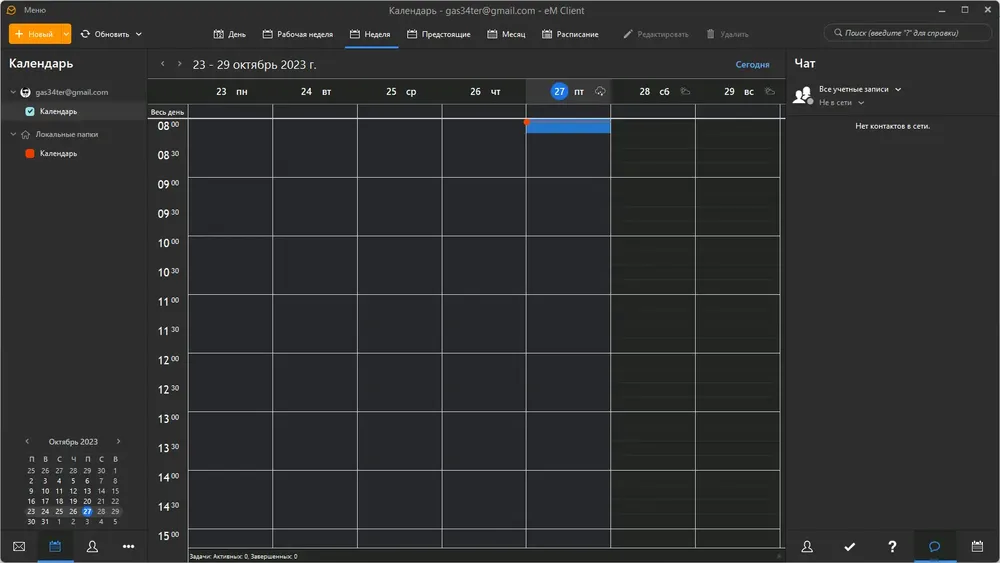Click the Удалить trash button
The width and height of the screenshot is (1000, 563).
pos(728,34)
